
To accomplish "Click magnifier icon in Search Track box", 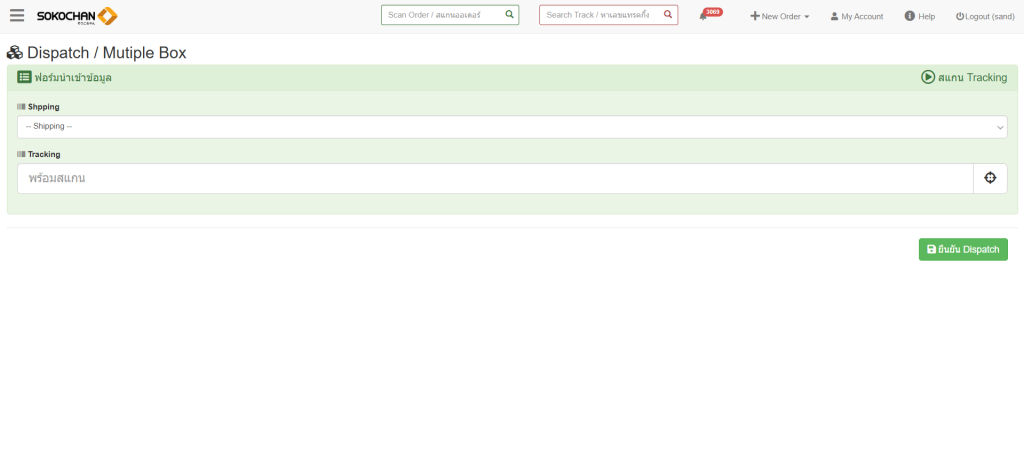I will point(667,15).
